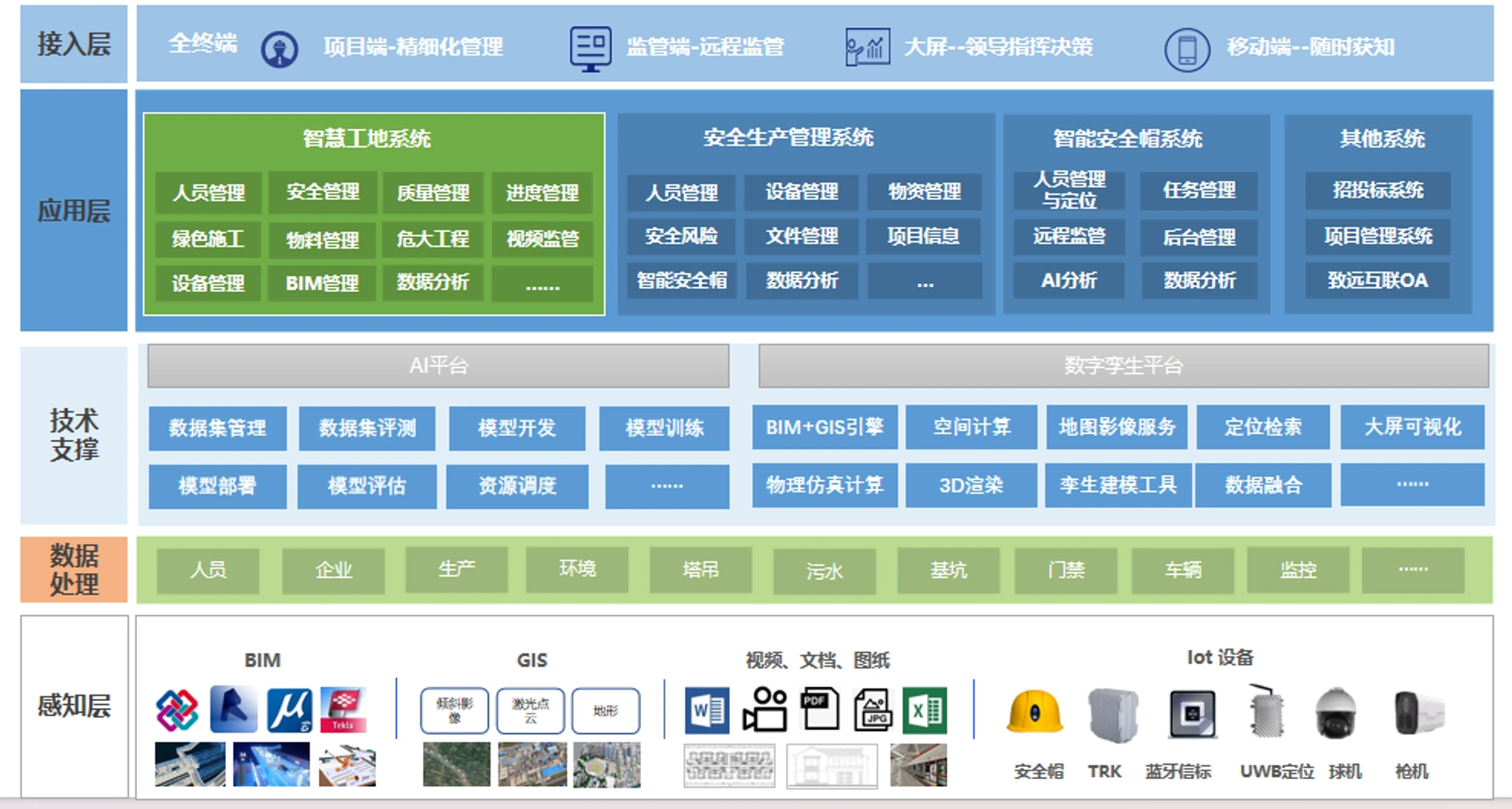Screen dimensions: 1512x809
Task: Click the dome camera 球机 icon
Action: pos(1336,713)
